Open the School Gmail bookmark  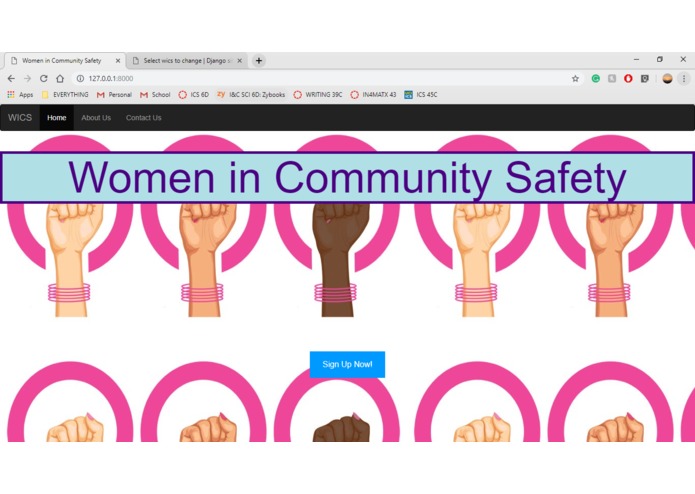point(155,94)
